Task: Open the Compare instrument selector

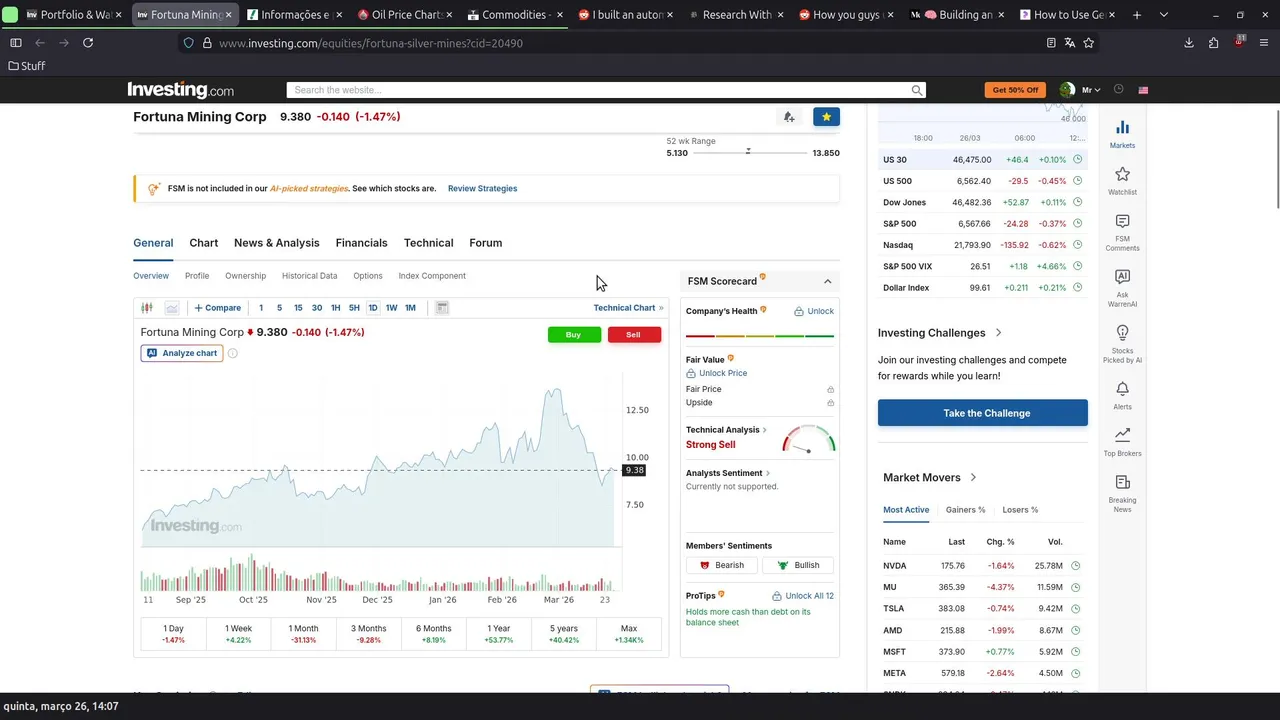Action: pos(218,308)
